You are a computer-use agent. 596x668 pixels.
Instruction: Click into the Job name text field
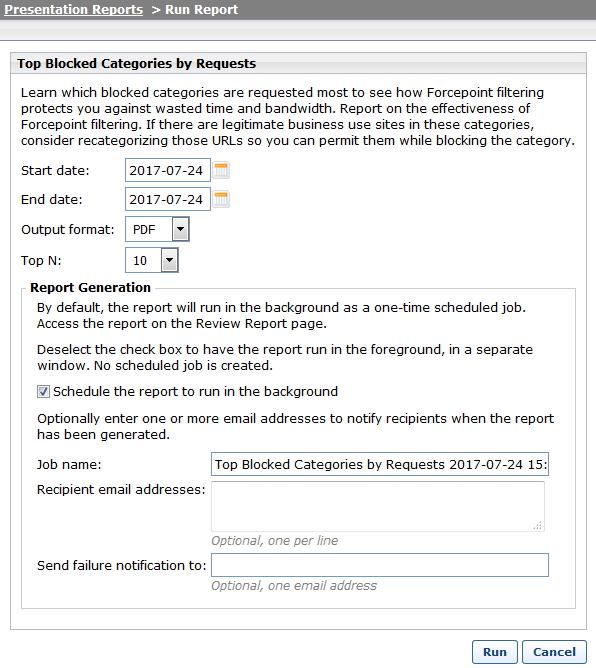click(x=380, y=464)
